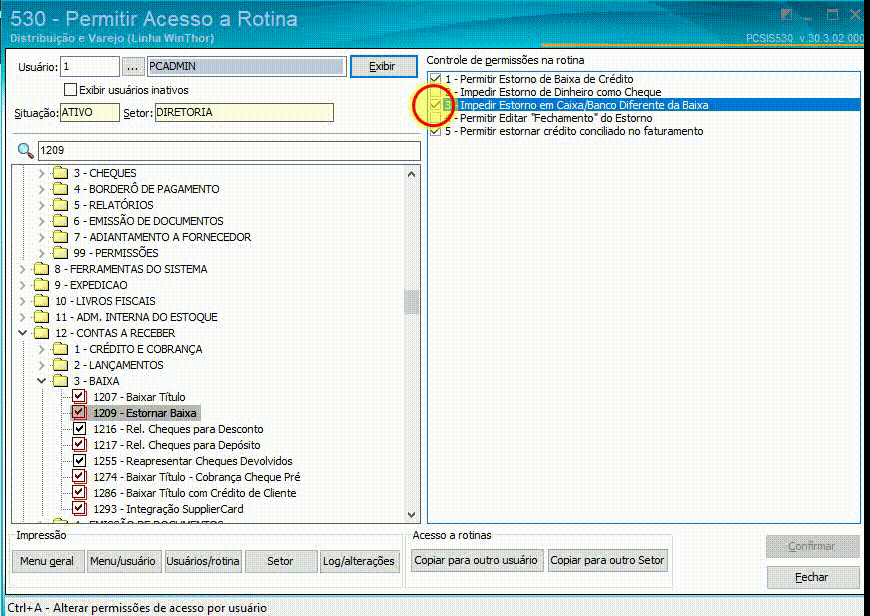Click the Situação field showing ATIVO

point(89,113)
